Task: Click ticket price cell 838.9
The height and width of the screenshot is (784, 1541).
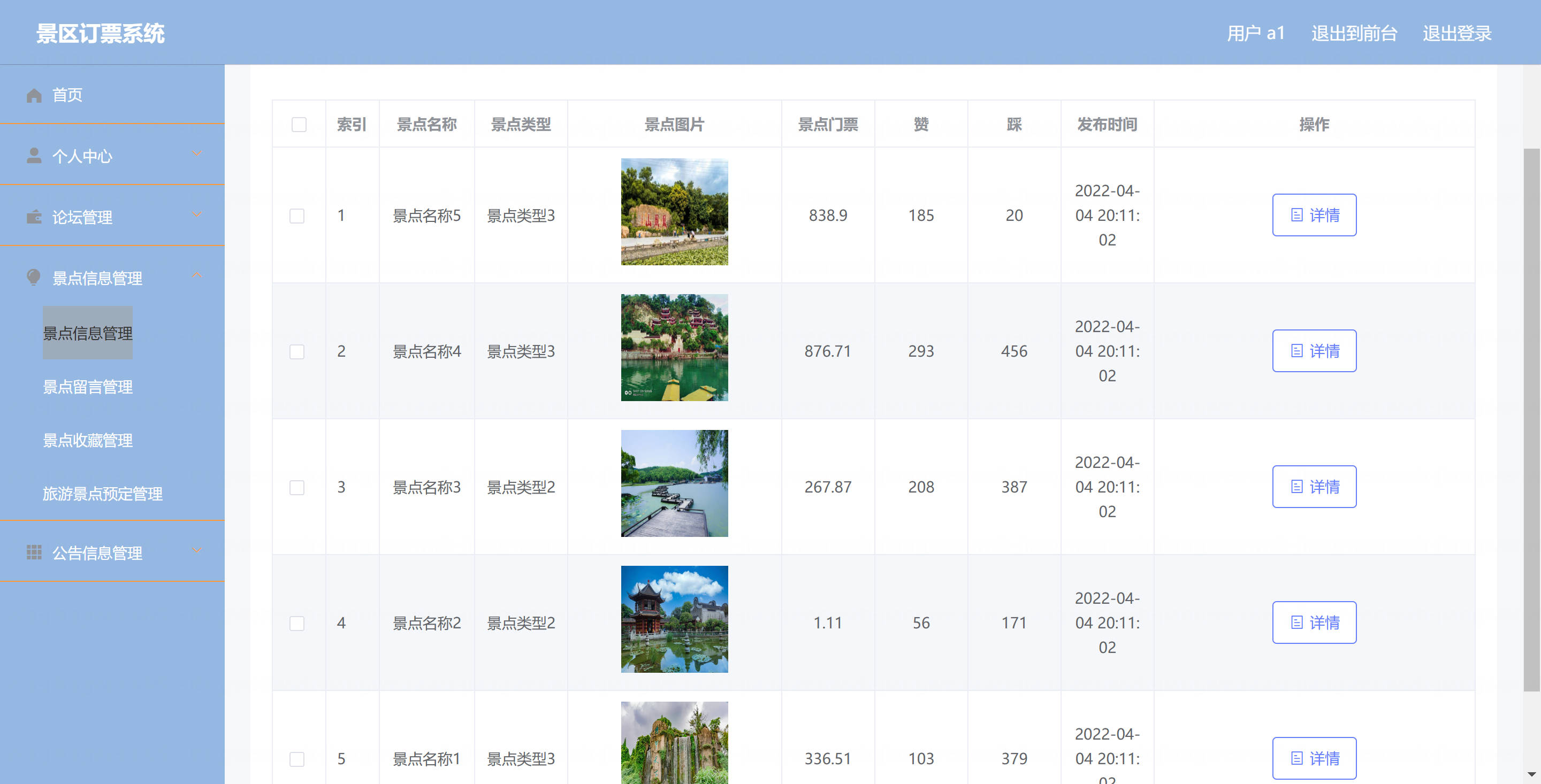Action: click(828, 216)
